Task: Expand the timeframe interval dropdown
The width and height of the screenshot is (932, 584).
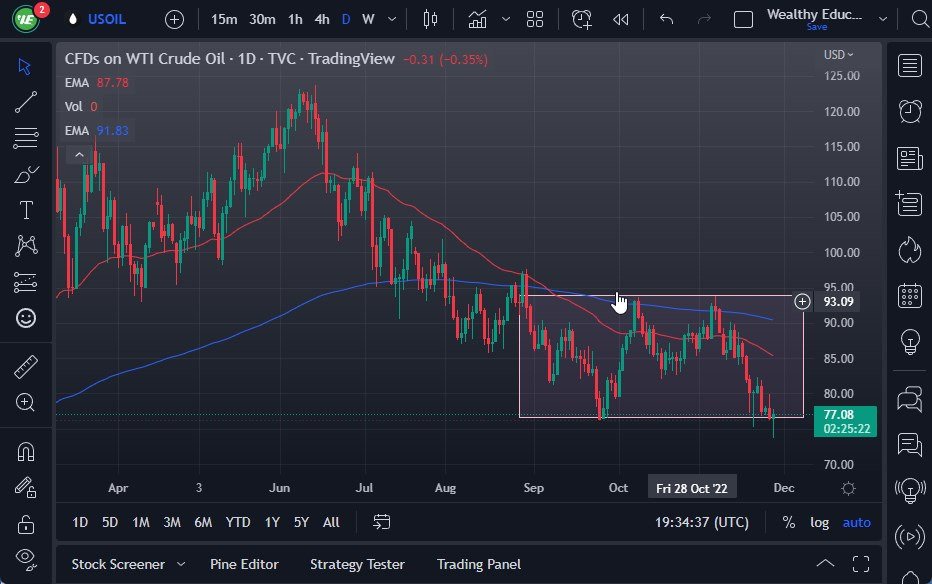Action: [x=393, y=19]
